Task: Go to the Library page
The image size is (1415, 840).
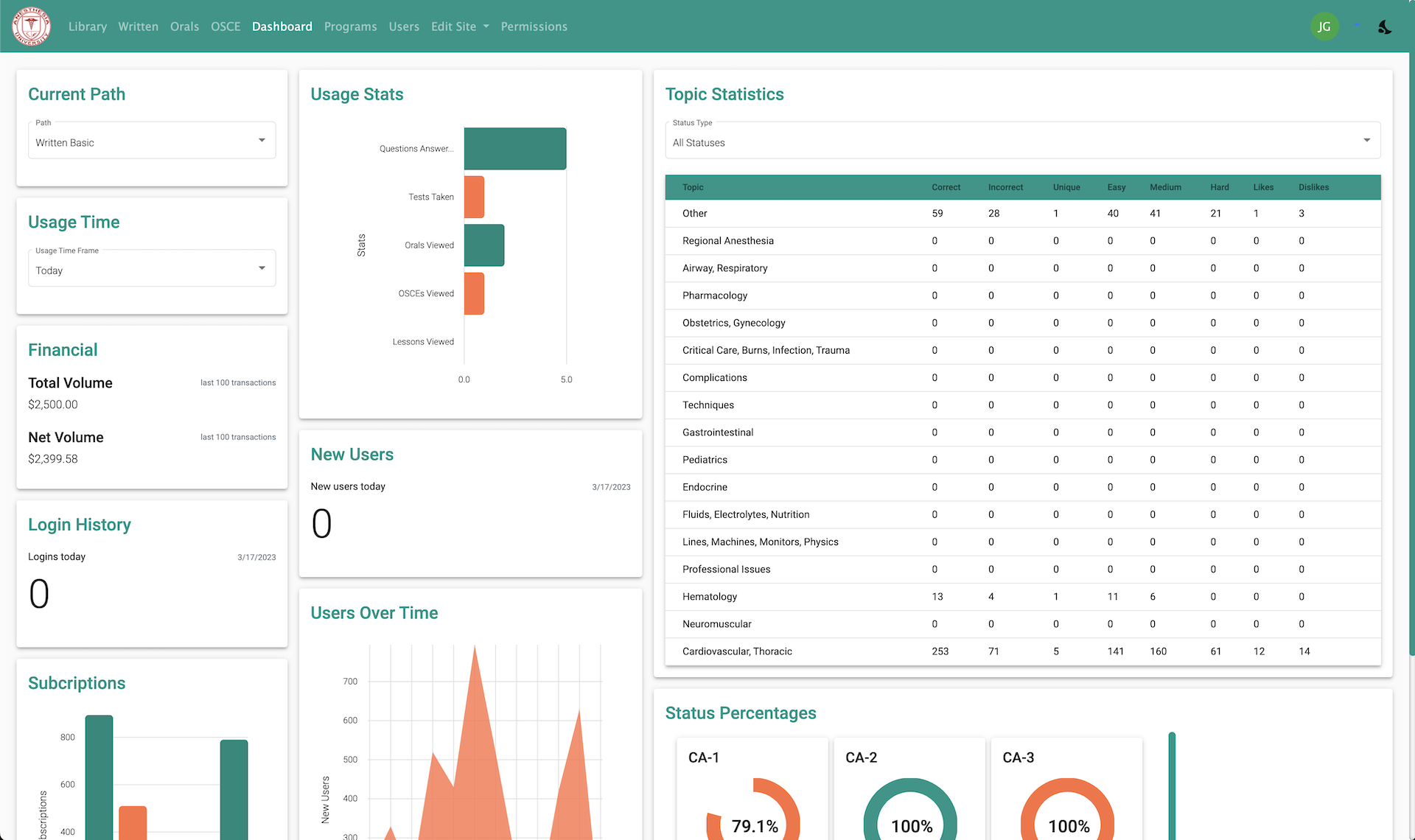Action: [88, 27]
